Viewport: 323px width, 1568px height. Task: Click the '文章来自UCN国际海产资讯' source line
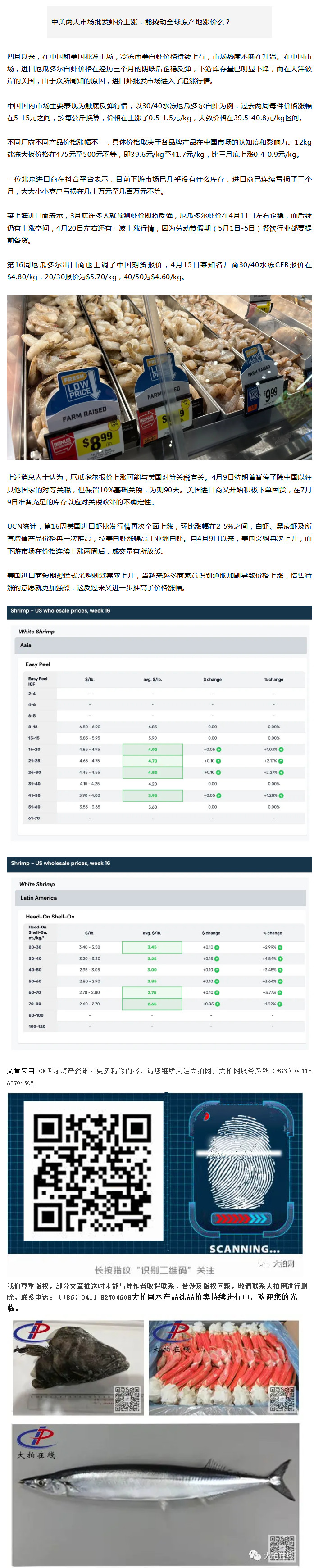pos(159,1076)
